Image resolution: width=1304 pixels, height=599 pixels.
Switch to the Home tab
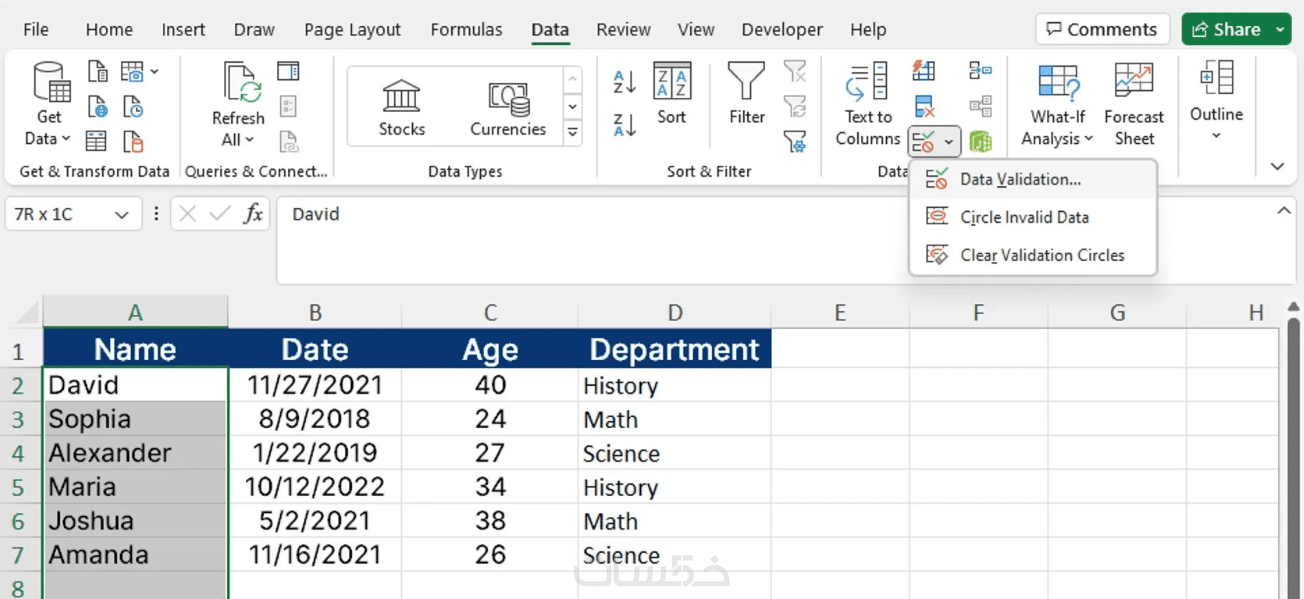tap(109, 29)
